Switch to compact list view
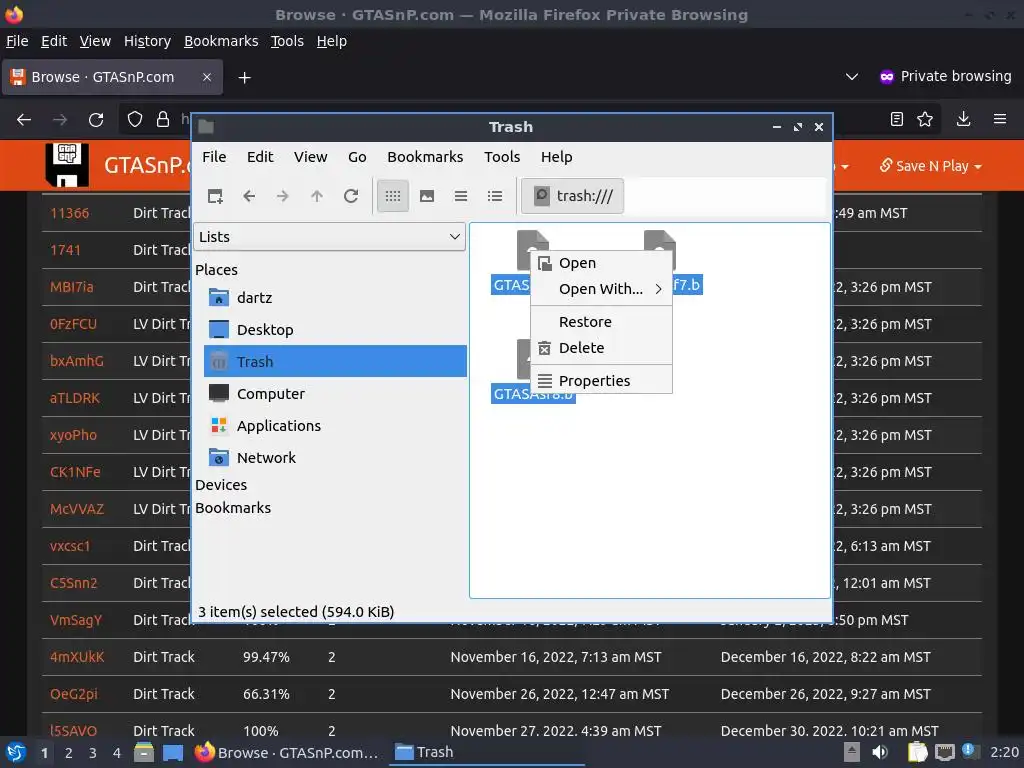Screen dimensions: 1024x768 coord(461,196)
